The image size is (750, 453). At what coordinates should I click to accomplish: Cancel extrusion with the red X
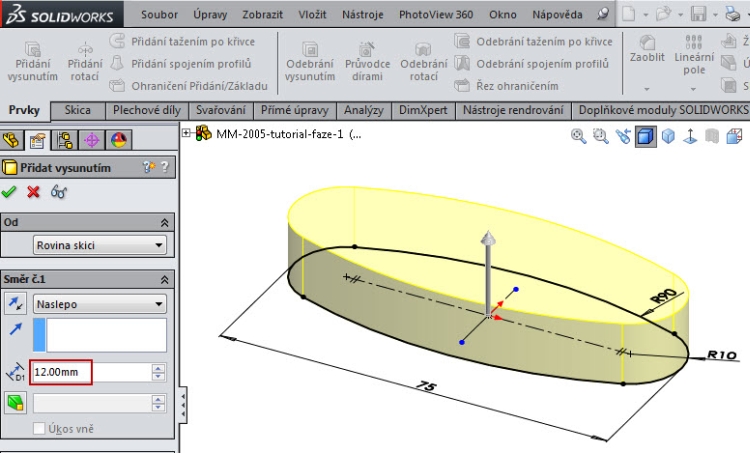[33, 192]
